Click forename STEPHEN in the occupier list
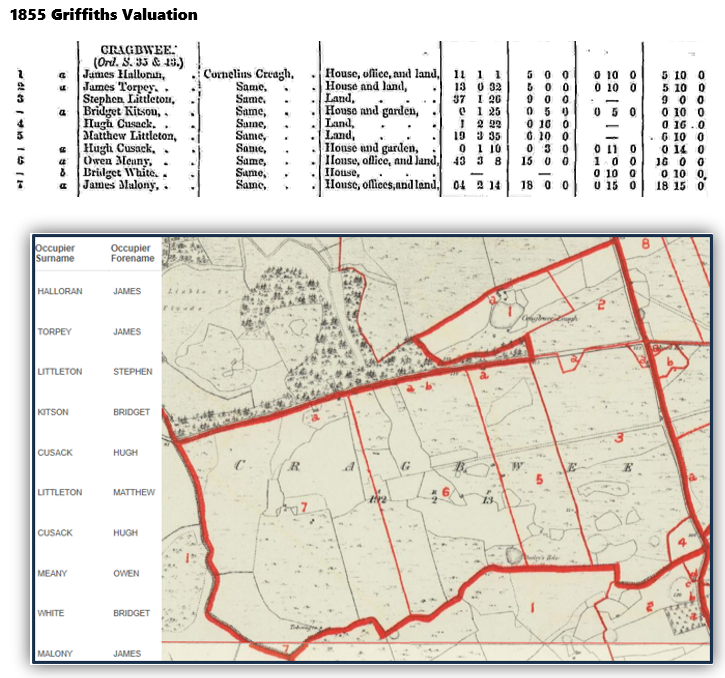The width and height of the screenshot is (725, 678). click(133, 372)
